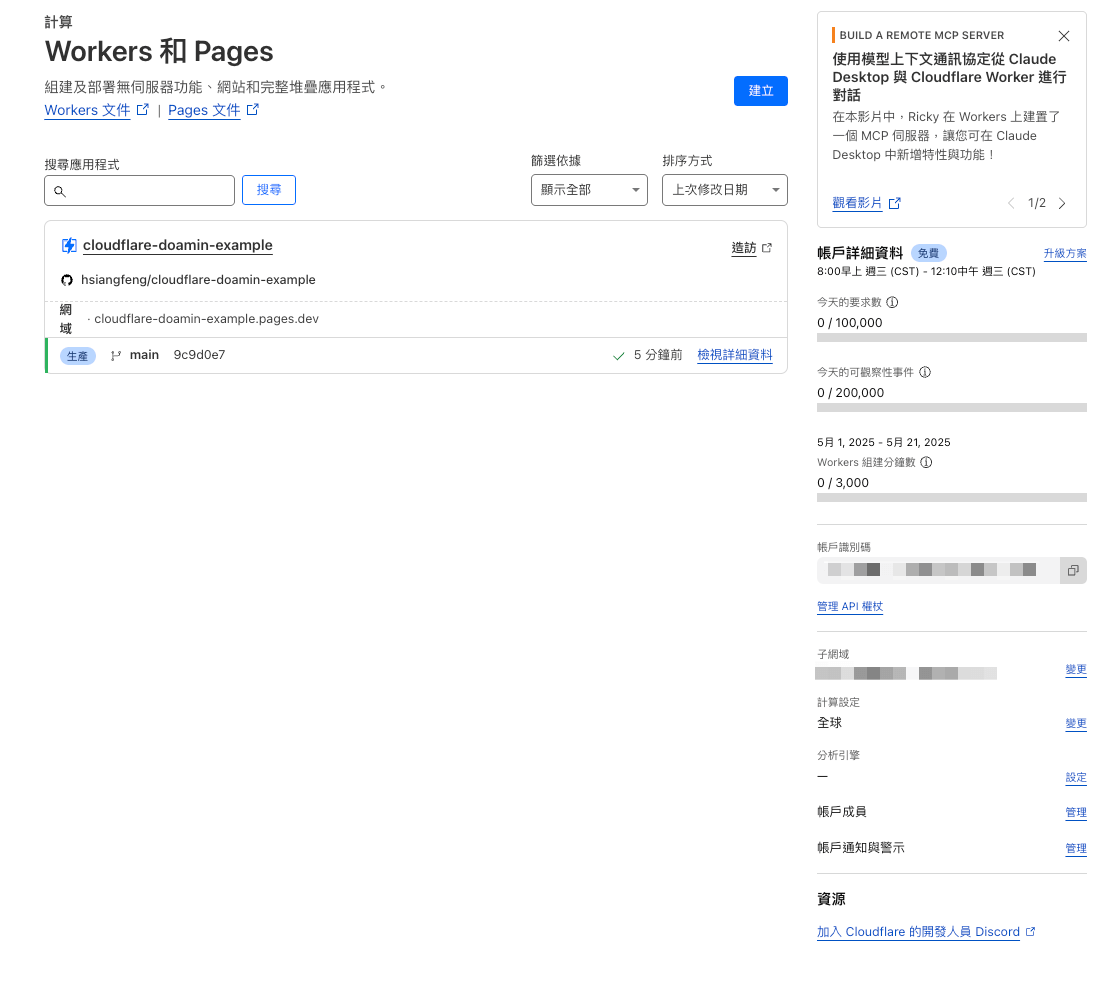Click the copy account ID icon
The width and height of the screenshot is (1119, 982).
1072,570
